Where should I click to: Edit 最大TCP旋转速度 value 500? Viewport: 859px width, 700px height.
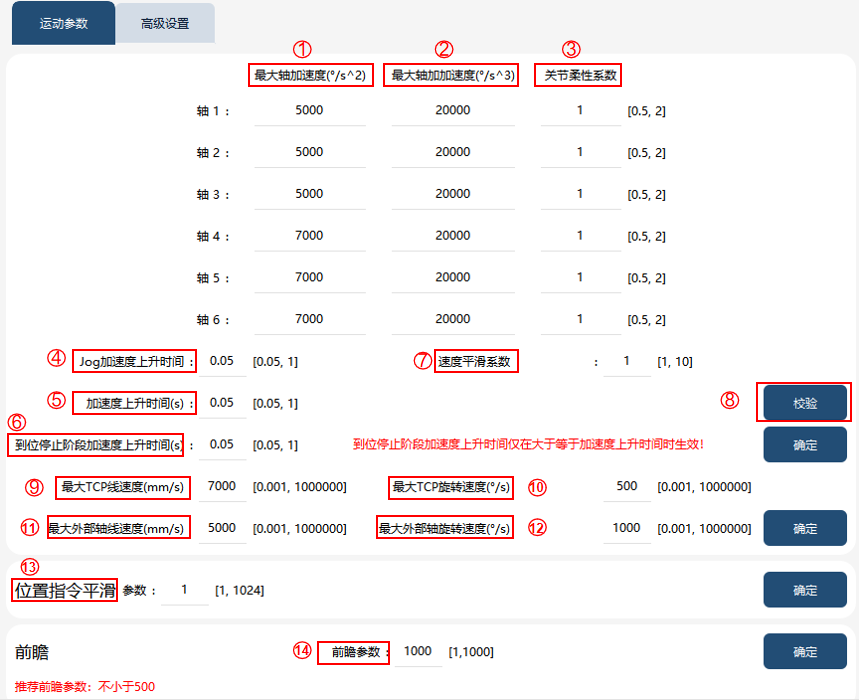click(627, 486)
